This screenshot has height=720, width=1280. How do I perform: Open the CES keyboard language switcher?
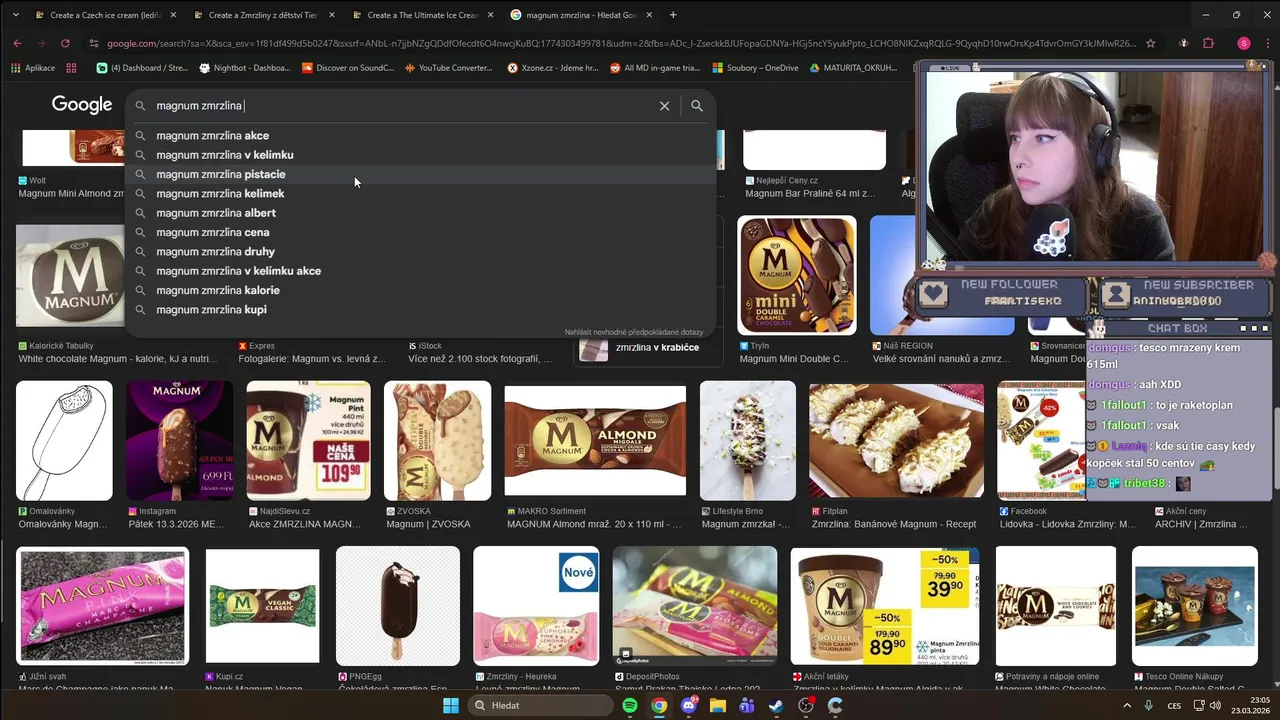(1174, 706)
